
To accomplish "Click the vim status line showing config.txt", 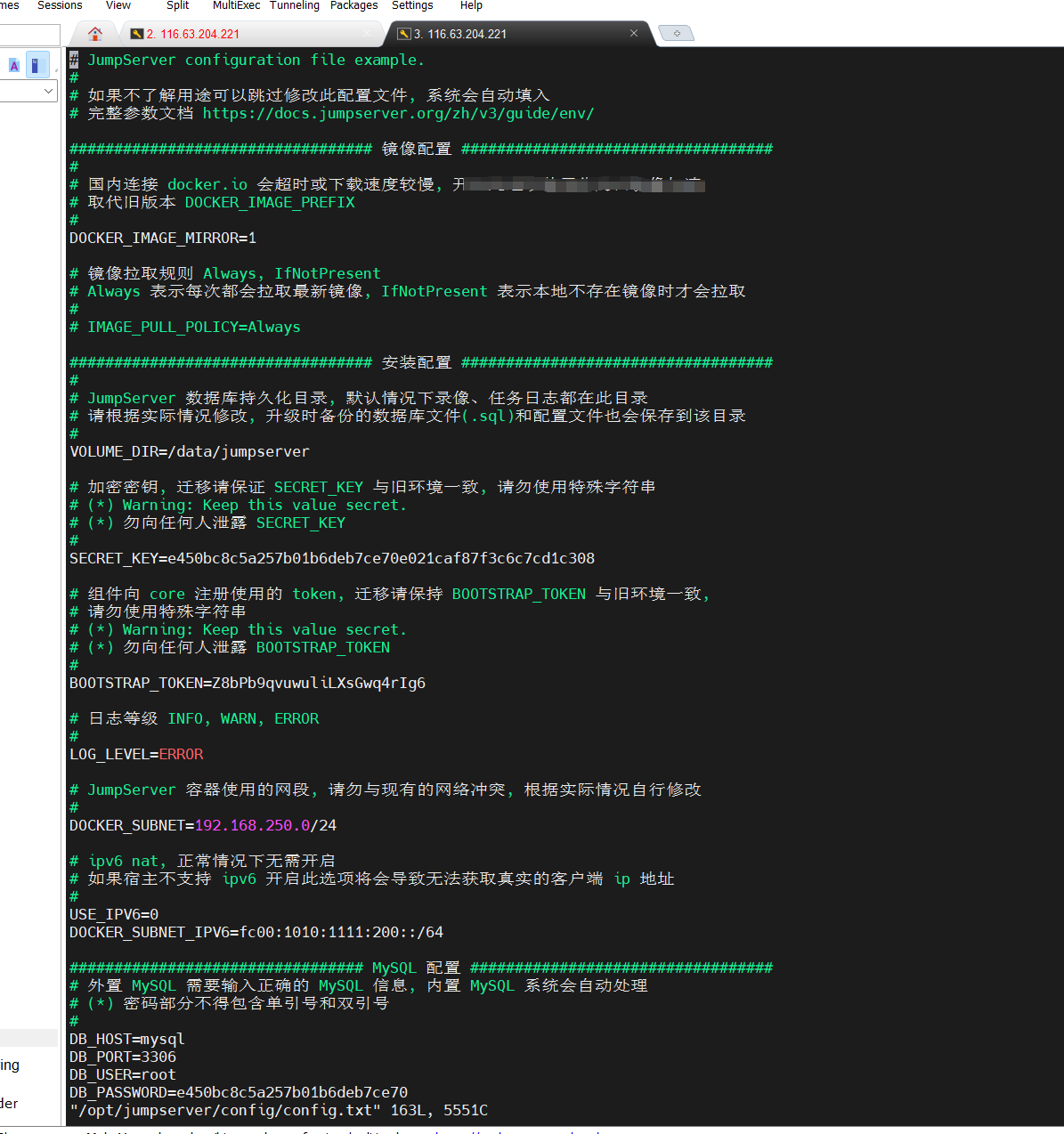I will tap(279, 1110).
